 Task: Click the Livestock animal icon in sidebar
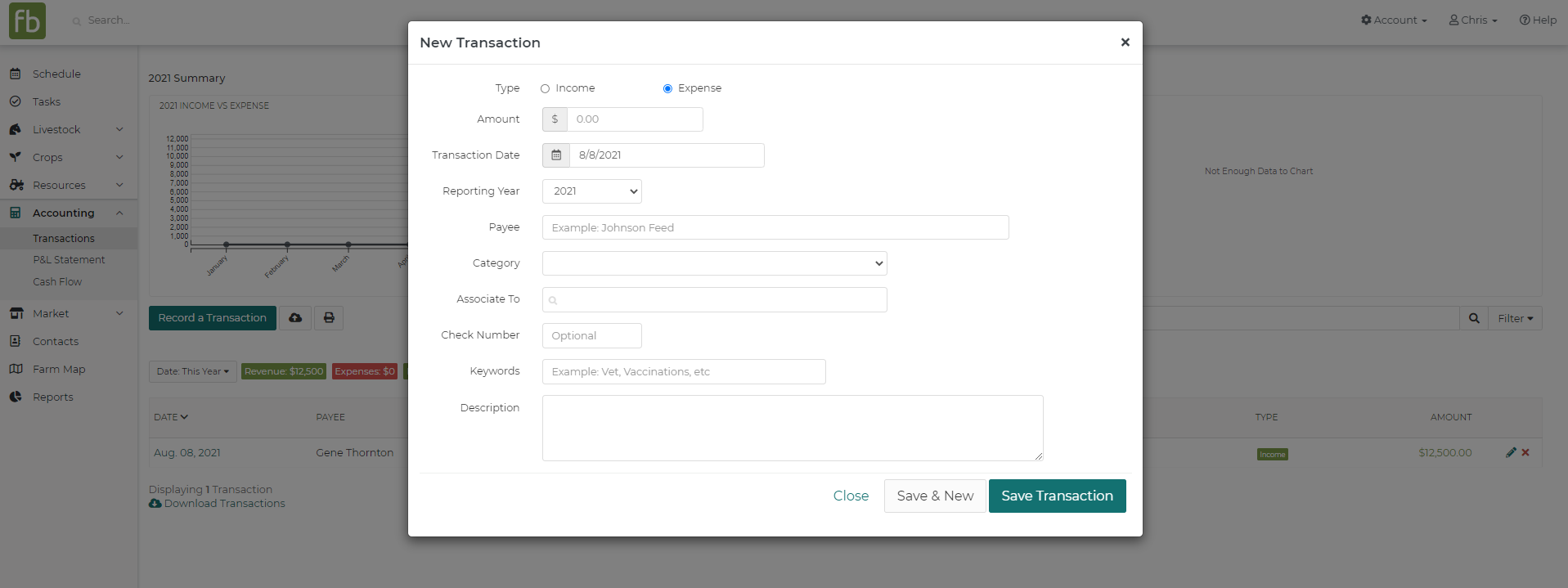(15, 129)
